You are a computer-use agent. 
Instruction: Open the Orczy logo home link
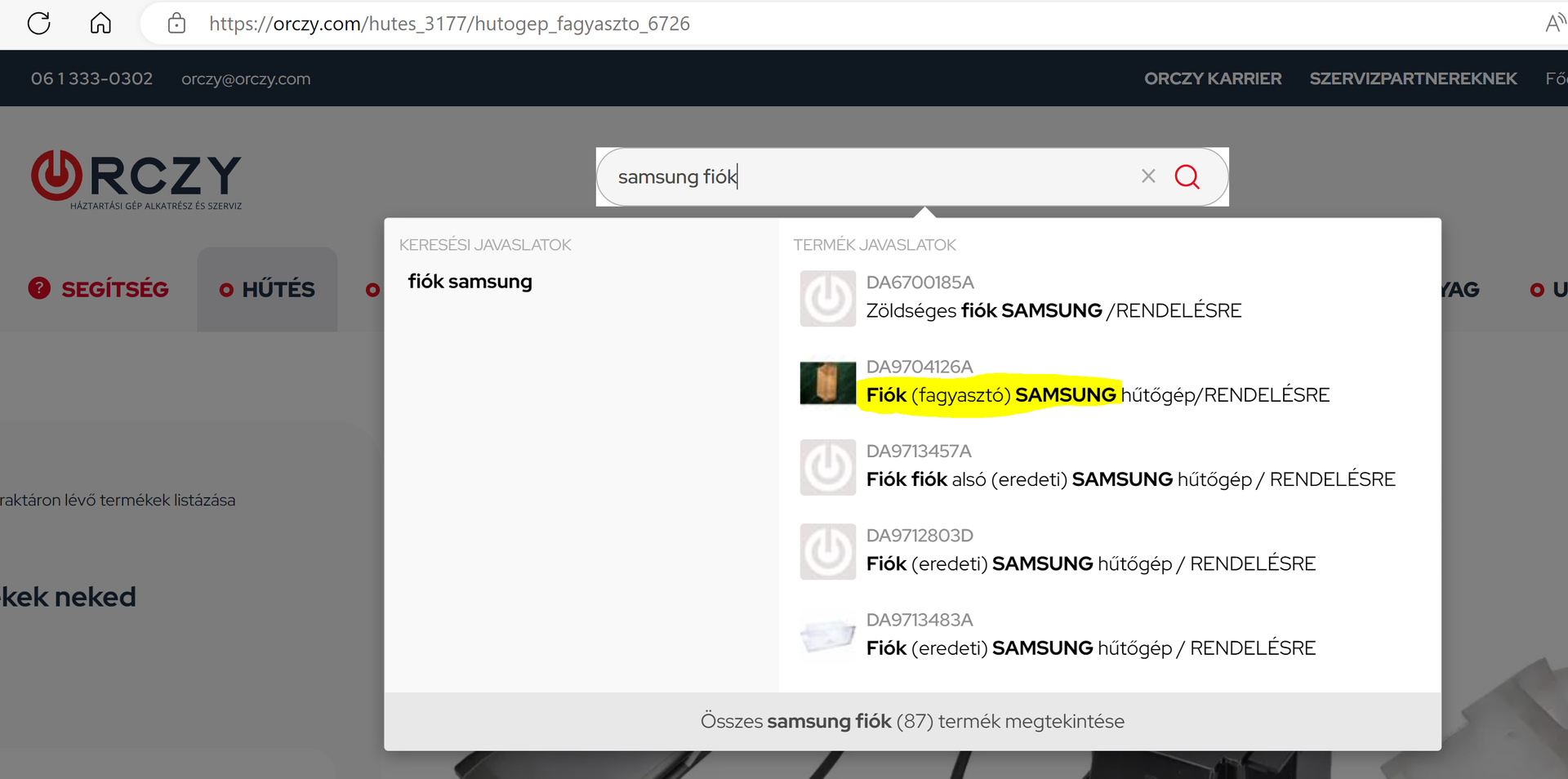(136, 180)
